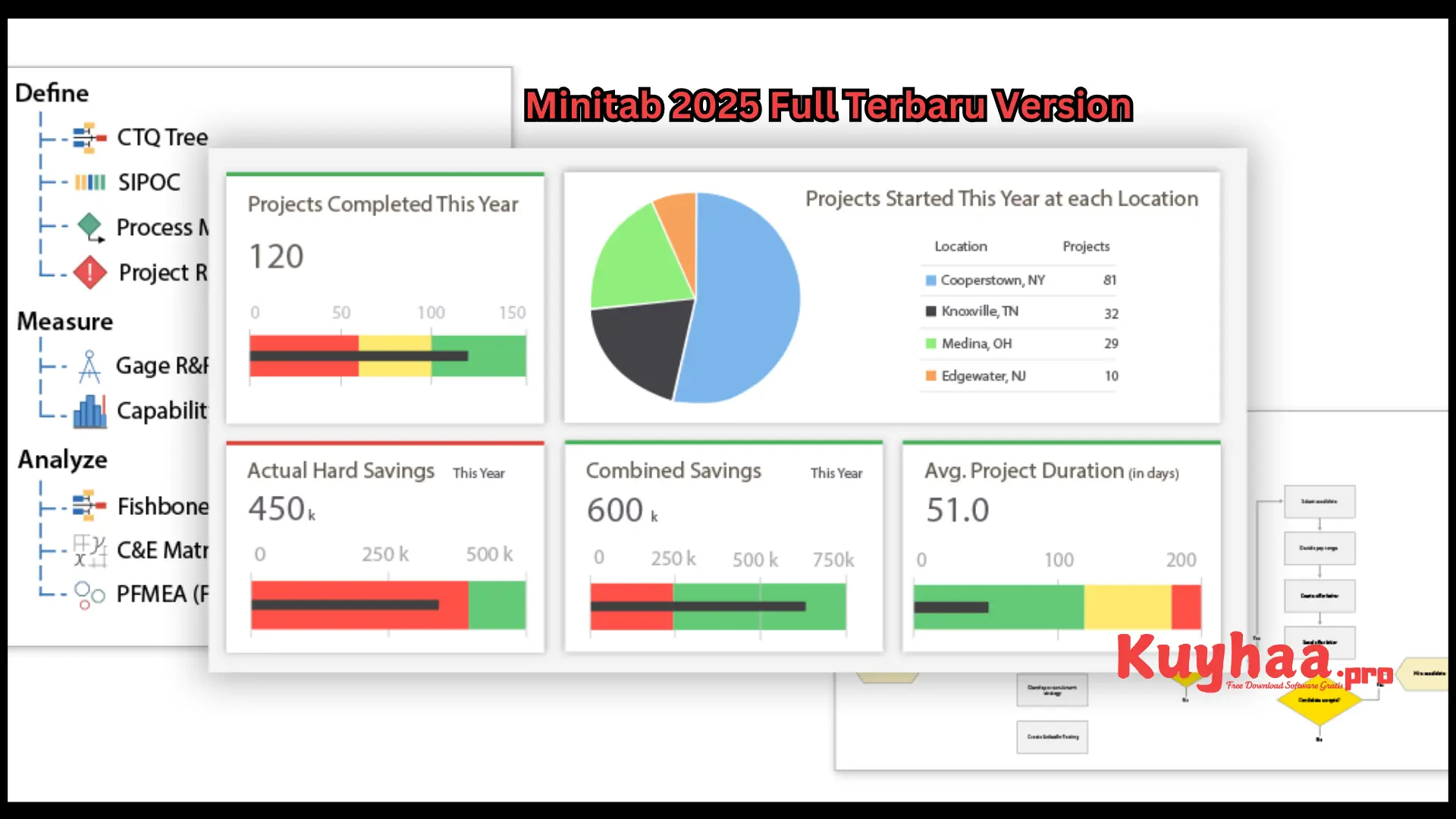Screen dimensions: 1456x819
Task: Click the Project R icon in Define
Action: (90, 271)
